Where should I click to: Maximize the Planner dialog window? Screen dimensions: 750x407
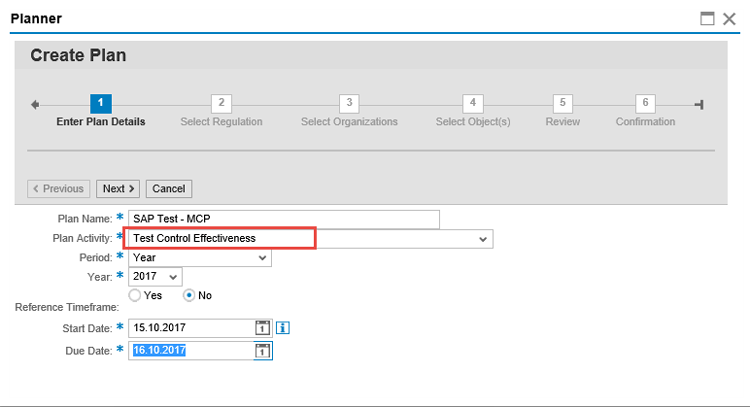pyautogui.click(x=707, y=18)
